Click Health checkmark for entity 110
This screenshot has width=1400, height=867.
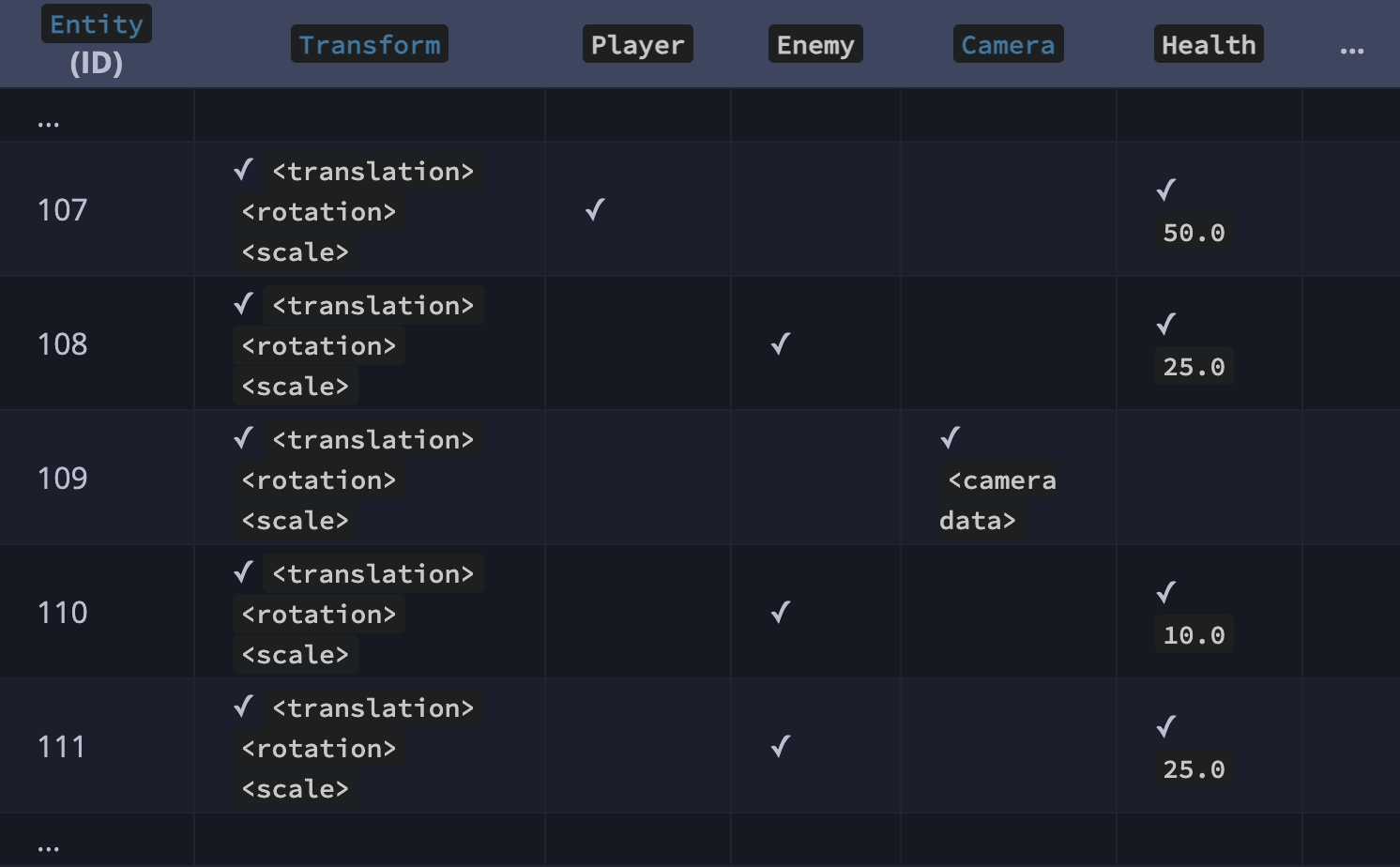[1166, 592]
